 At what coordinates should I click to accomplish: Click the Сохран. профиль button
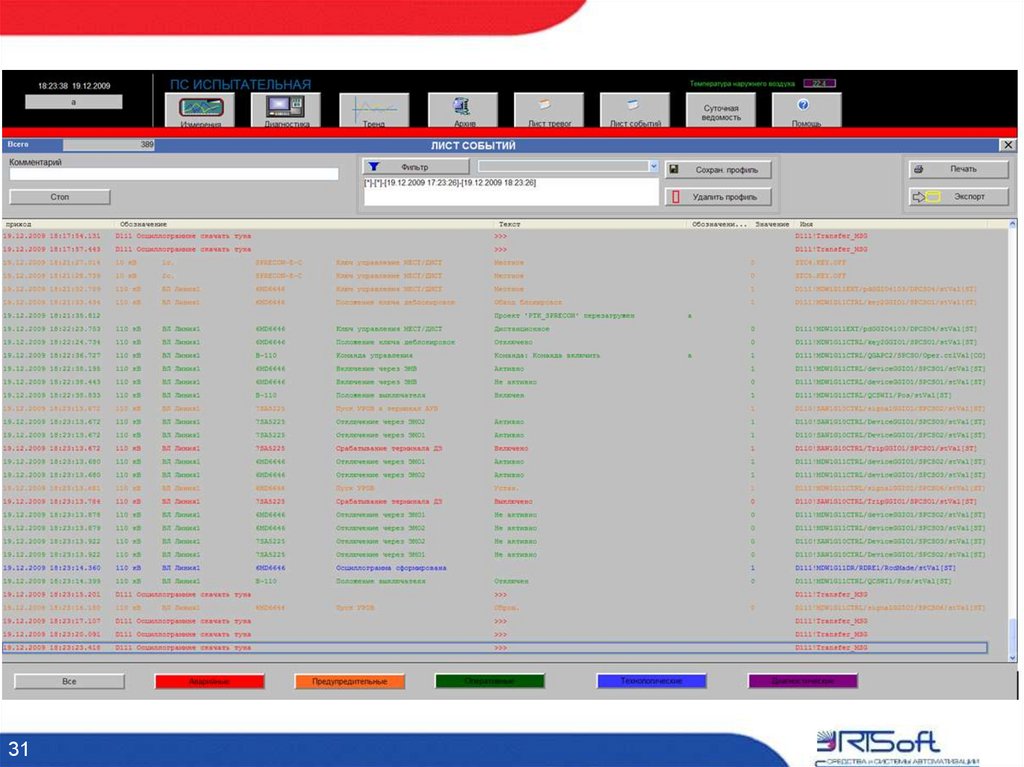pyautogui.click(x=717, y=168)
